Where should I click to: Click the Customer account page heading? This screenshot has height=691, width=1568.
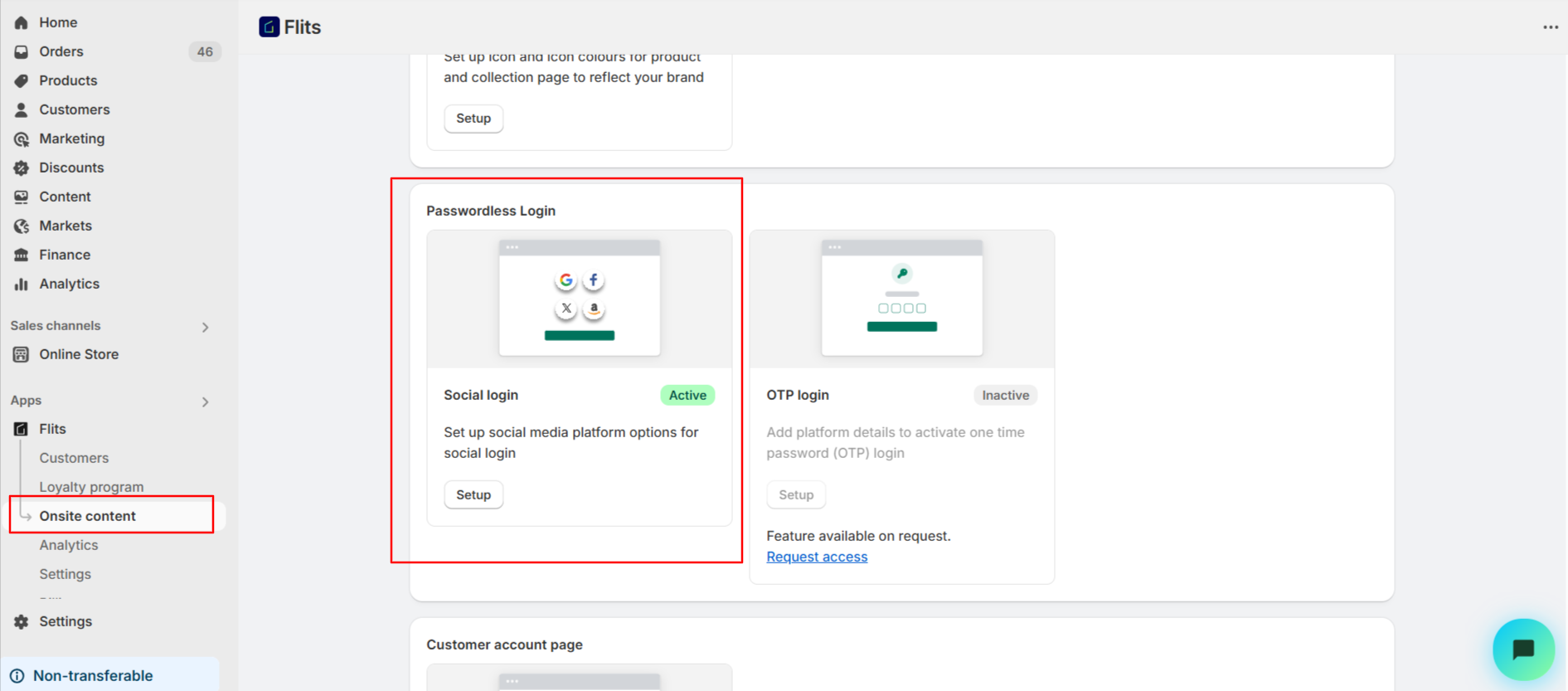coord(504,645)
